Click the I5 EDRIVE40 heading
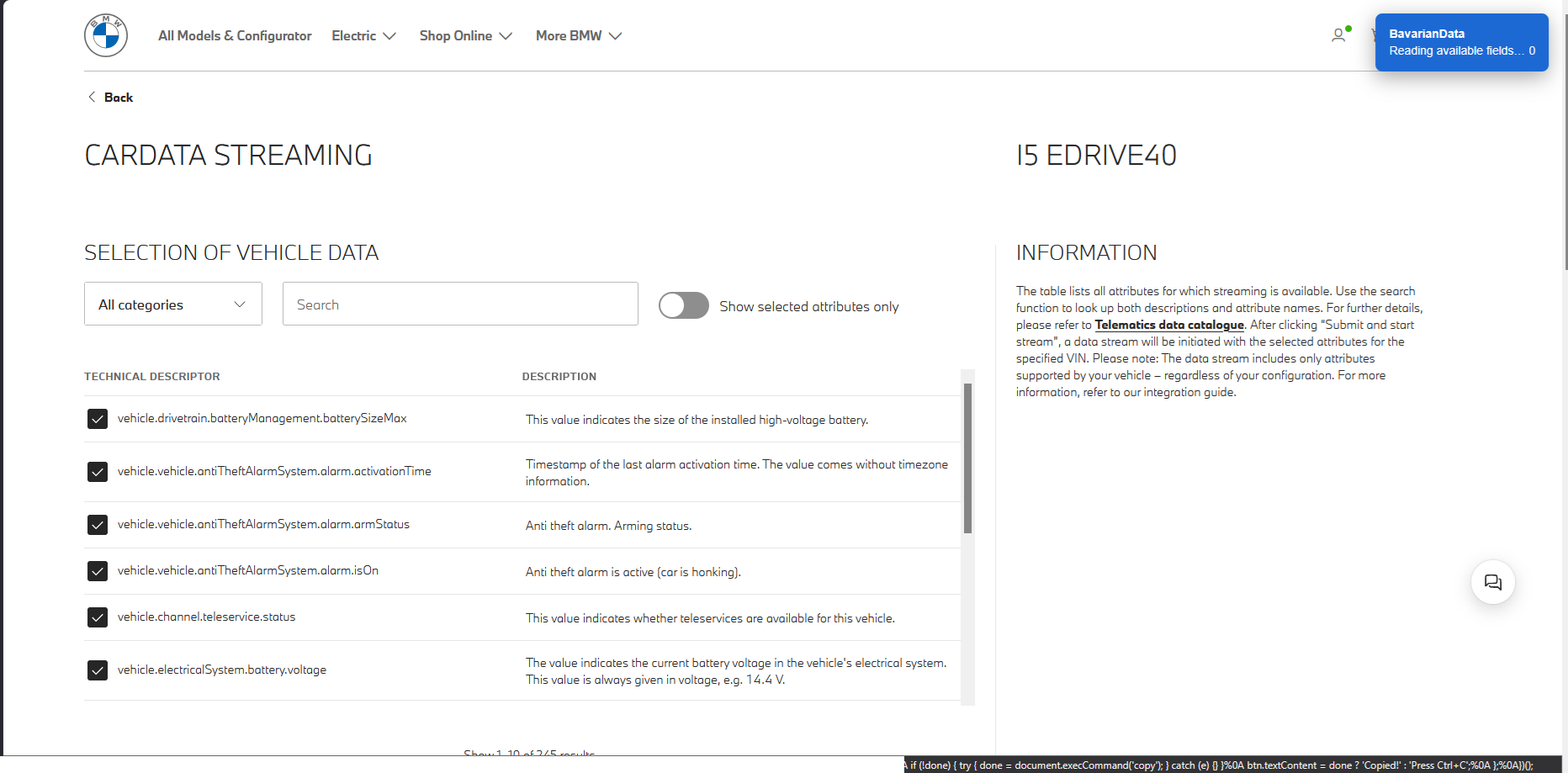 (1096, 156)
